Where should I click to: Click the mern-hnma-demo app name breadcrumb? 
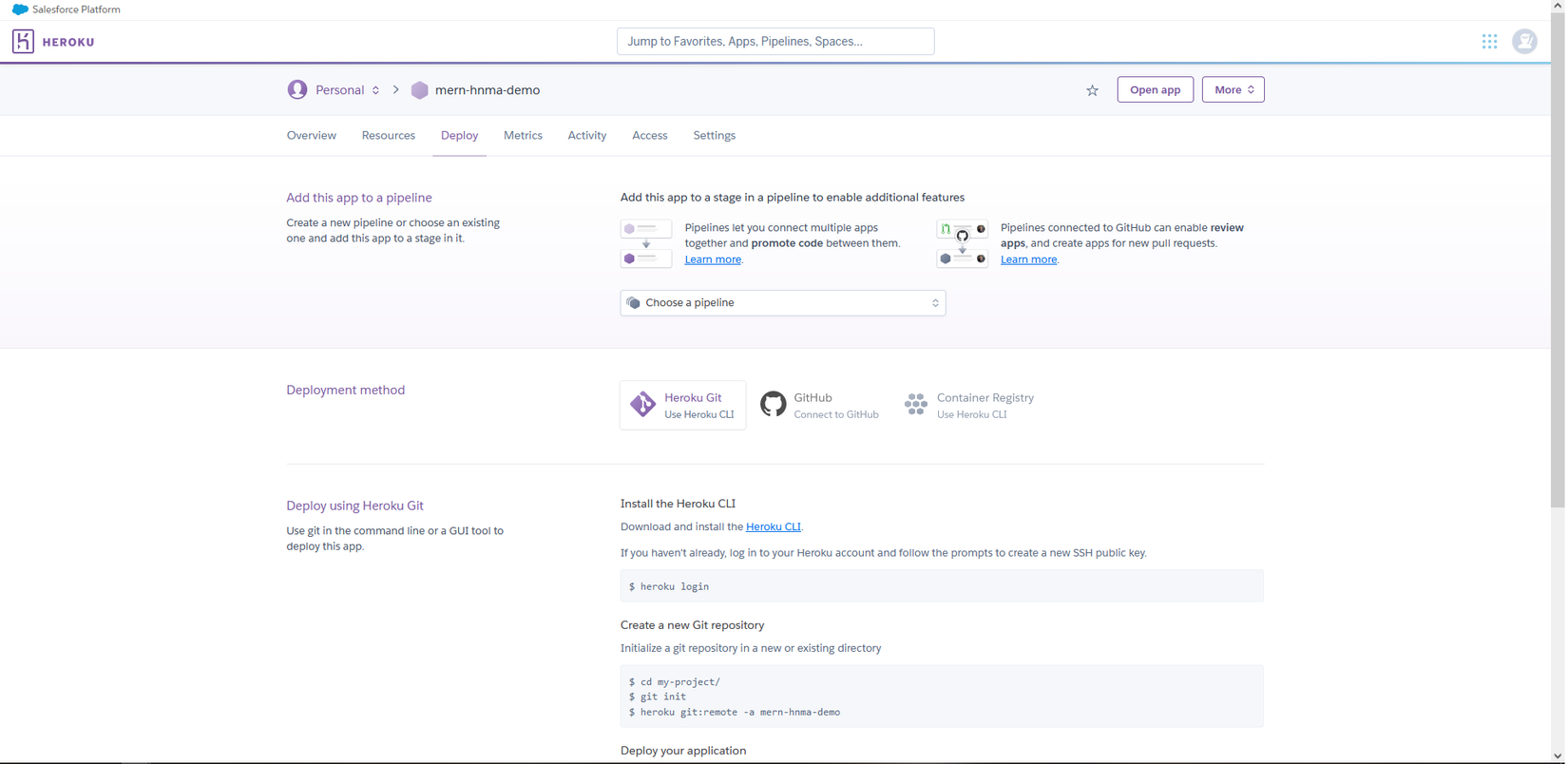tap(488, 90)
